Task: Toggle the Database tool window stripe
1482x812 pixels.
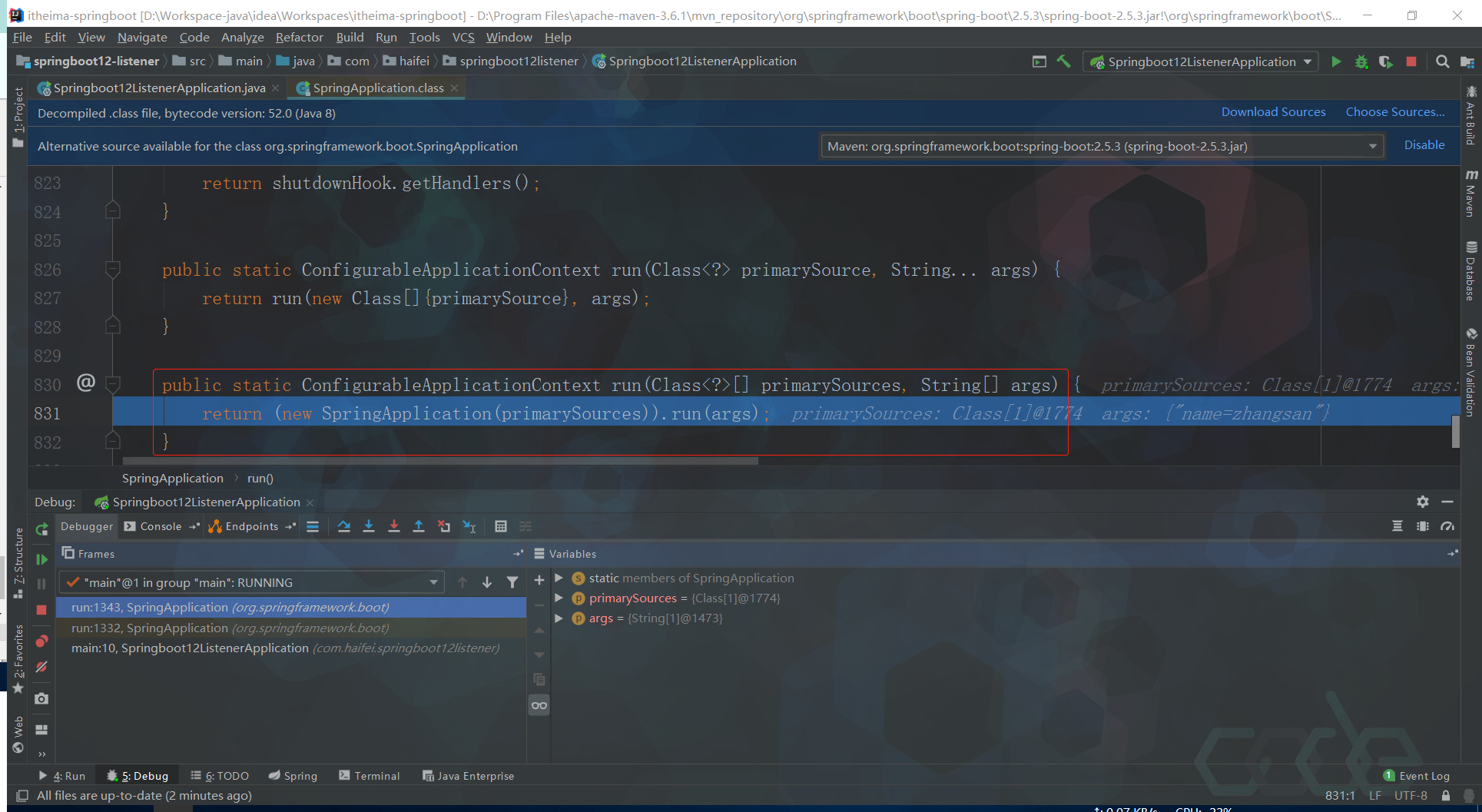Action: pyautogui.click(x=1471, y=271)
